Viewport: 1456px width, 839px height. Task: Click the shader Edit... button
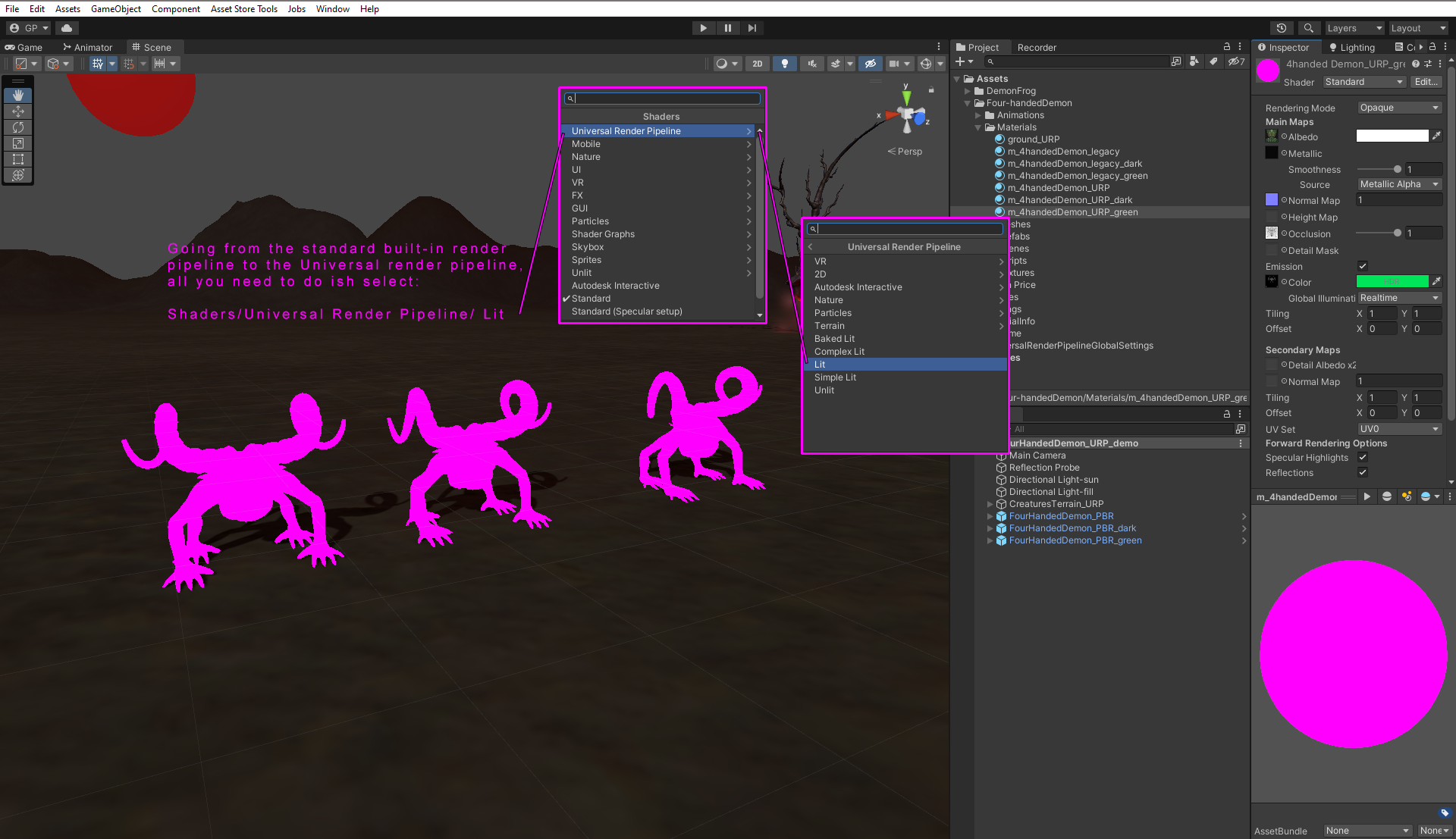click(1426, 82)
